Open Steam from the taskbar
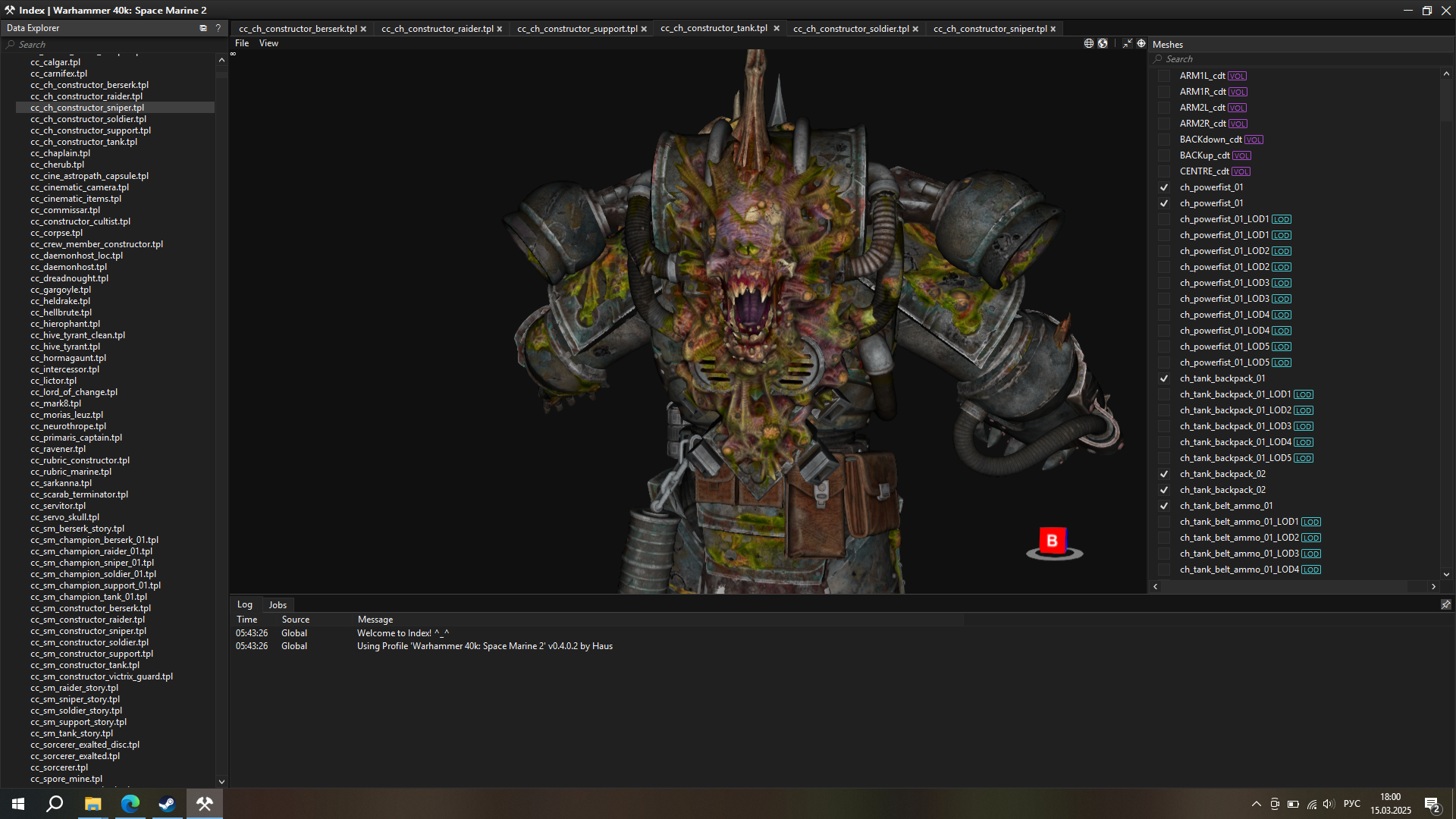The width and height of the screenshot is (1456, 819). click(167, 804)
